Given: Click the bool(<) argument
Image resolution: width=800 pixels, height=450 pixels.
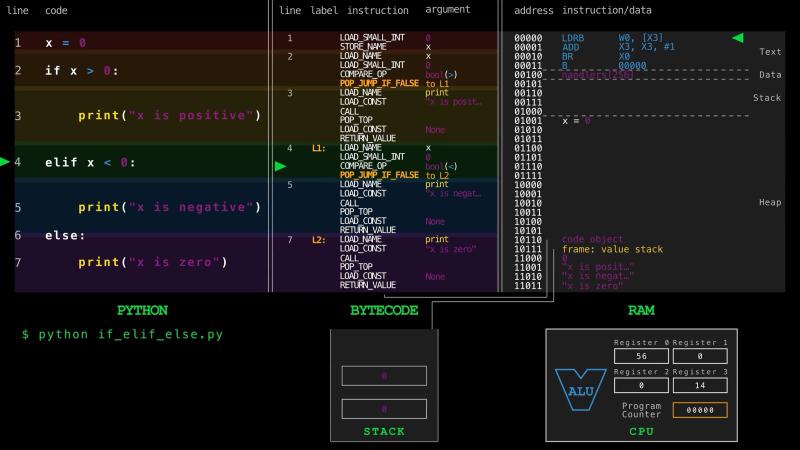Looking at the screenshot, I should pyautogui.click(x=441, y=166).
